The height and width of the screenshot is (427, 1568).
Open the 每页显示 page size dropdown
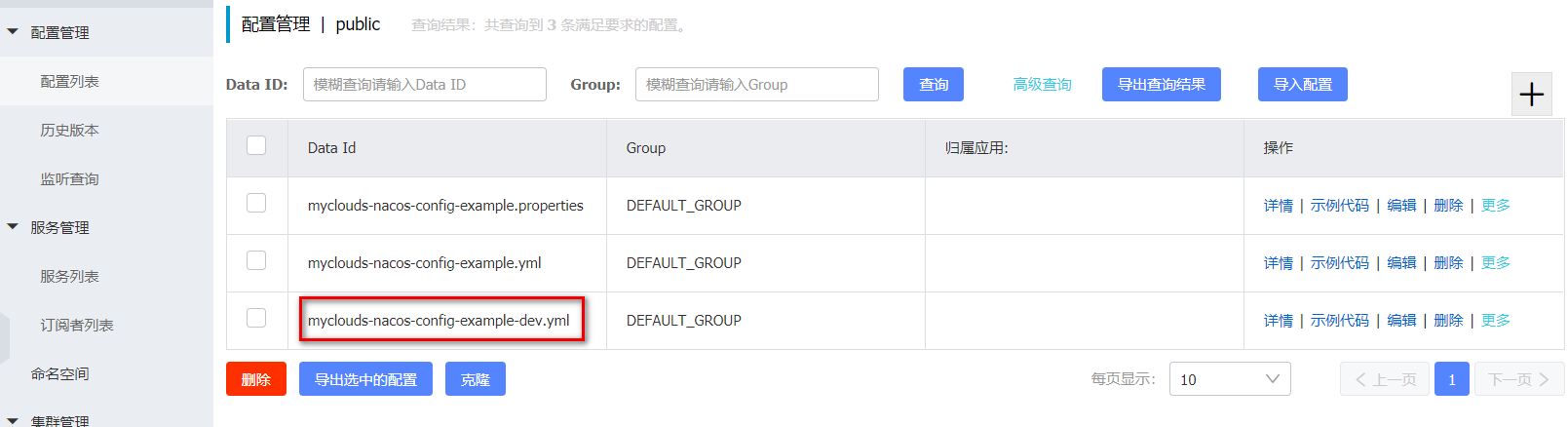pyautogui.click(x=1229, y=379)
